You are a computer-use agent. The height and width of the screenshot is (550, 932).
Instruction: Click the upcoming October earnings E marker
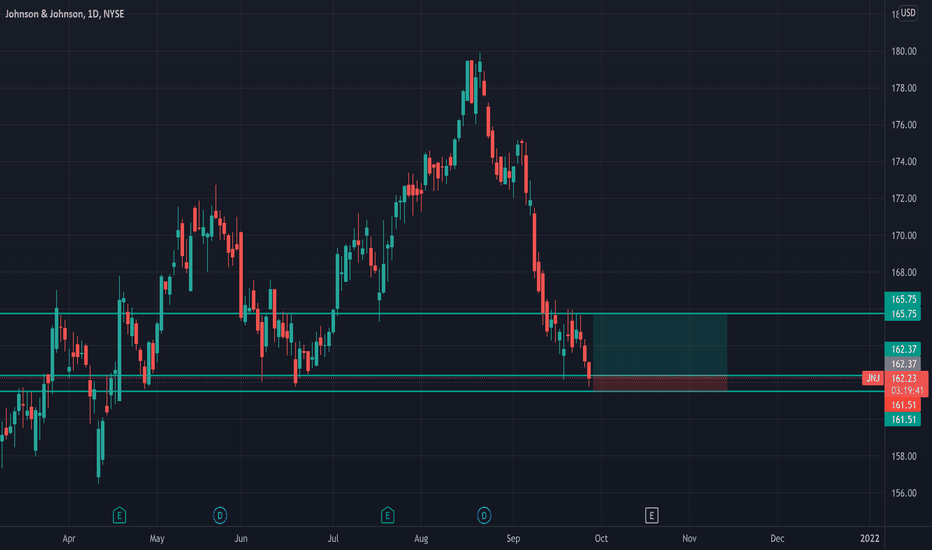pos(651,516)
